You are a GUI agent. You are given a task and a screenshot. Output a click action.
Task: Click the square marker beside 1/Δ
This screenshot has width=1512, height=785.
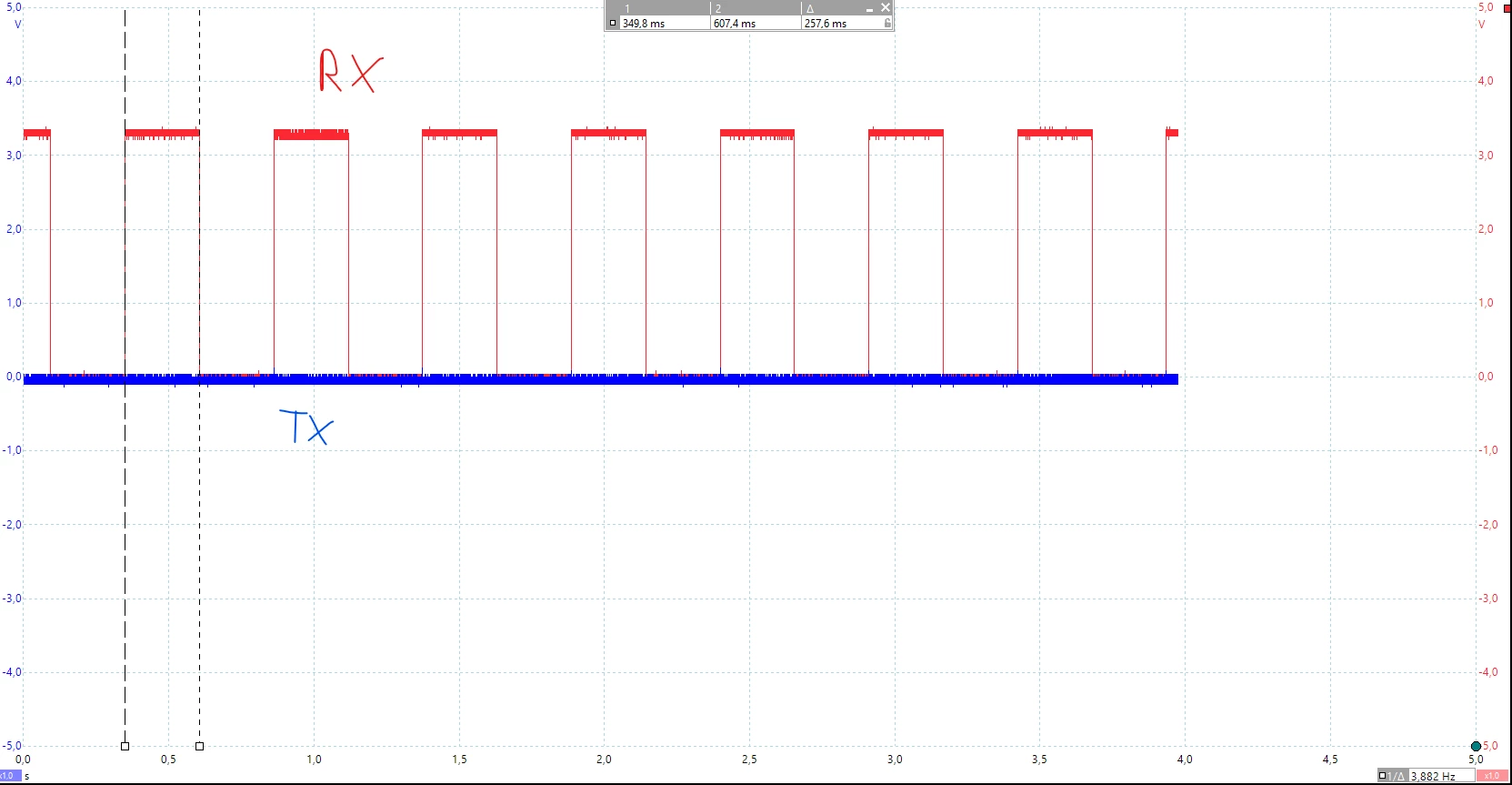(1383, 776)
